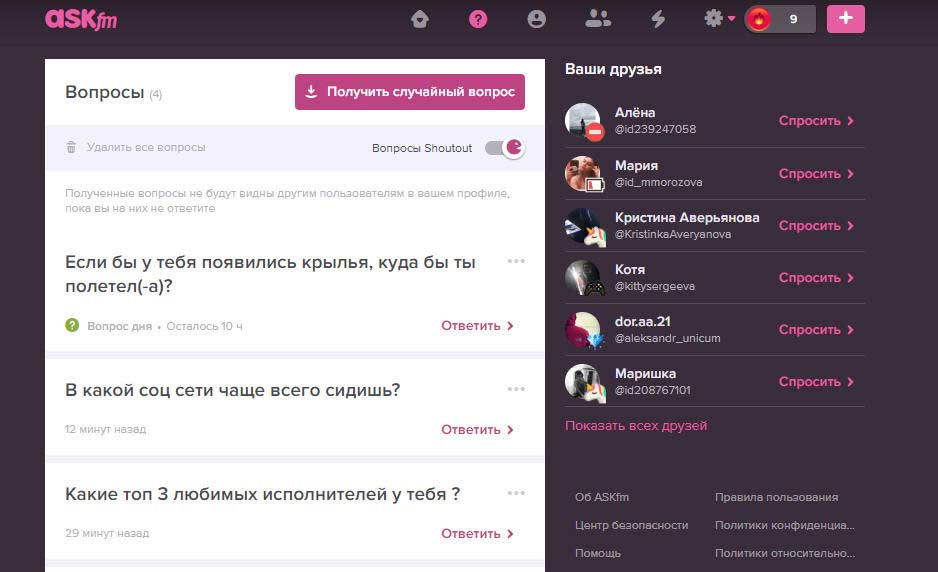938x572 pixels.
Task: Open Алёна's avatar thumbnail
Action: click(583, 121)
